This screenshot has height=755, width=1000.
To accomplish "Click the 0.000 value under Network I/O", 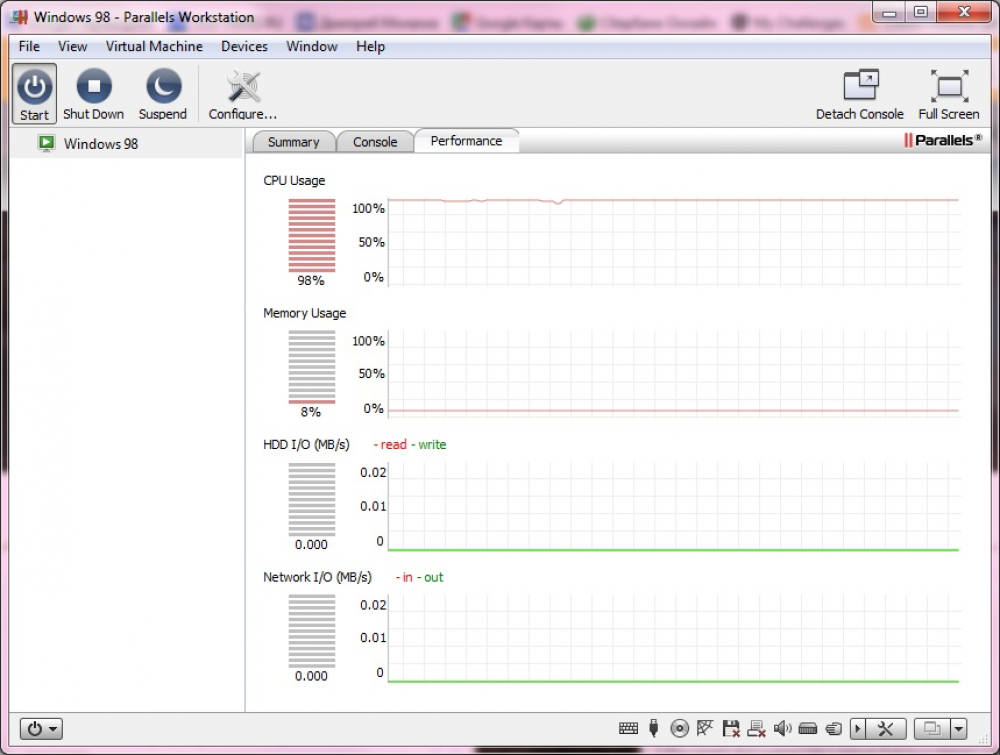I will 311,677.
